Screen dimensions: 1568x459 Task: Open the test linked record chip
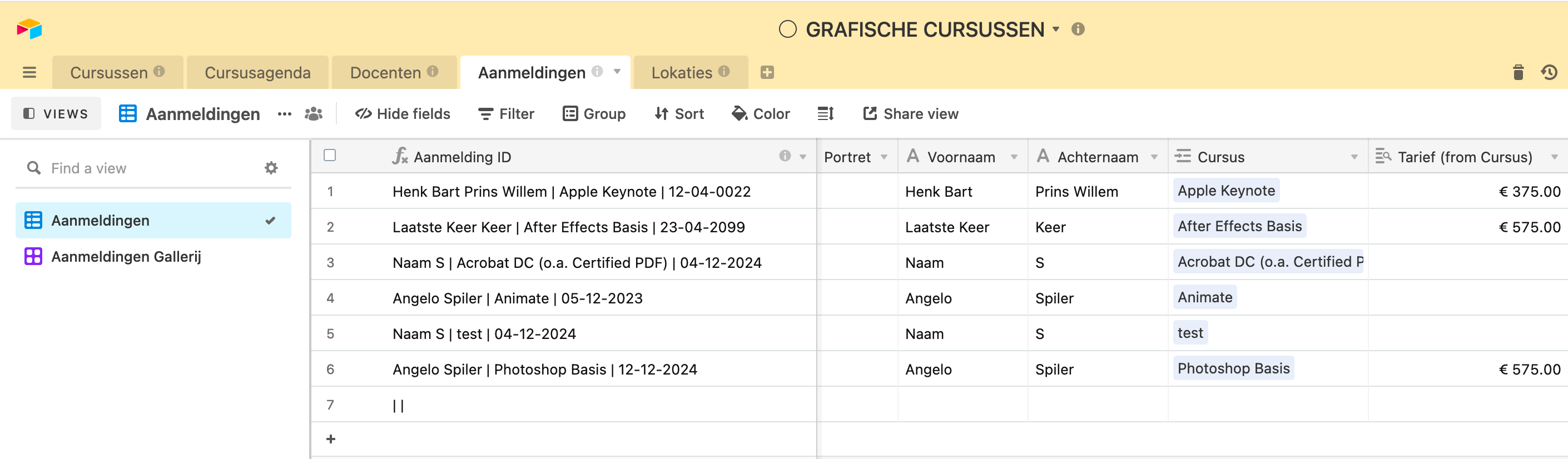click(1190, 333)
